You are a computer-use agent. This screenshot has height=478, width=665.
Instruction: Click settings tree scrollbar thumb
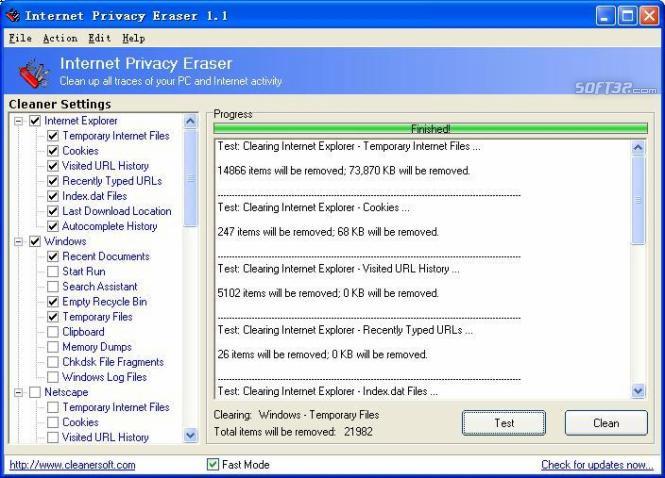pyautogui.click(x=190, y=178)
